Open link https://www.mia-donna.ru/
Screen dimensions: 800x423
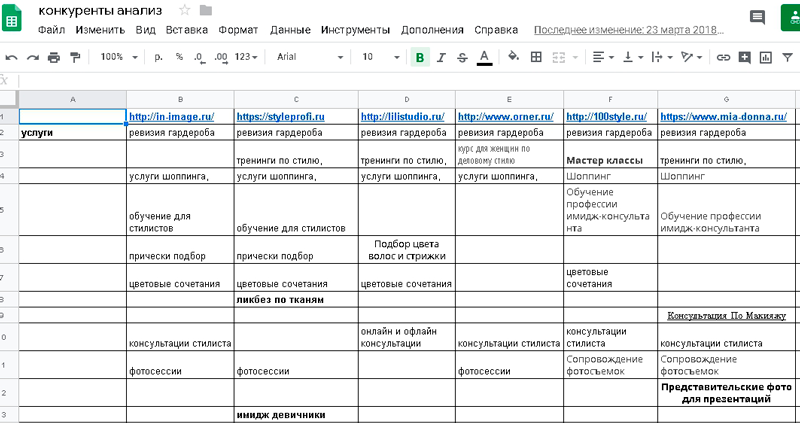(x=723, y=117)
